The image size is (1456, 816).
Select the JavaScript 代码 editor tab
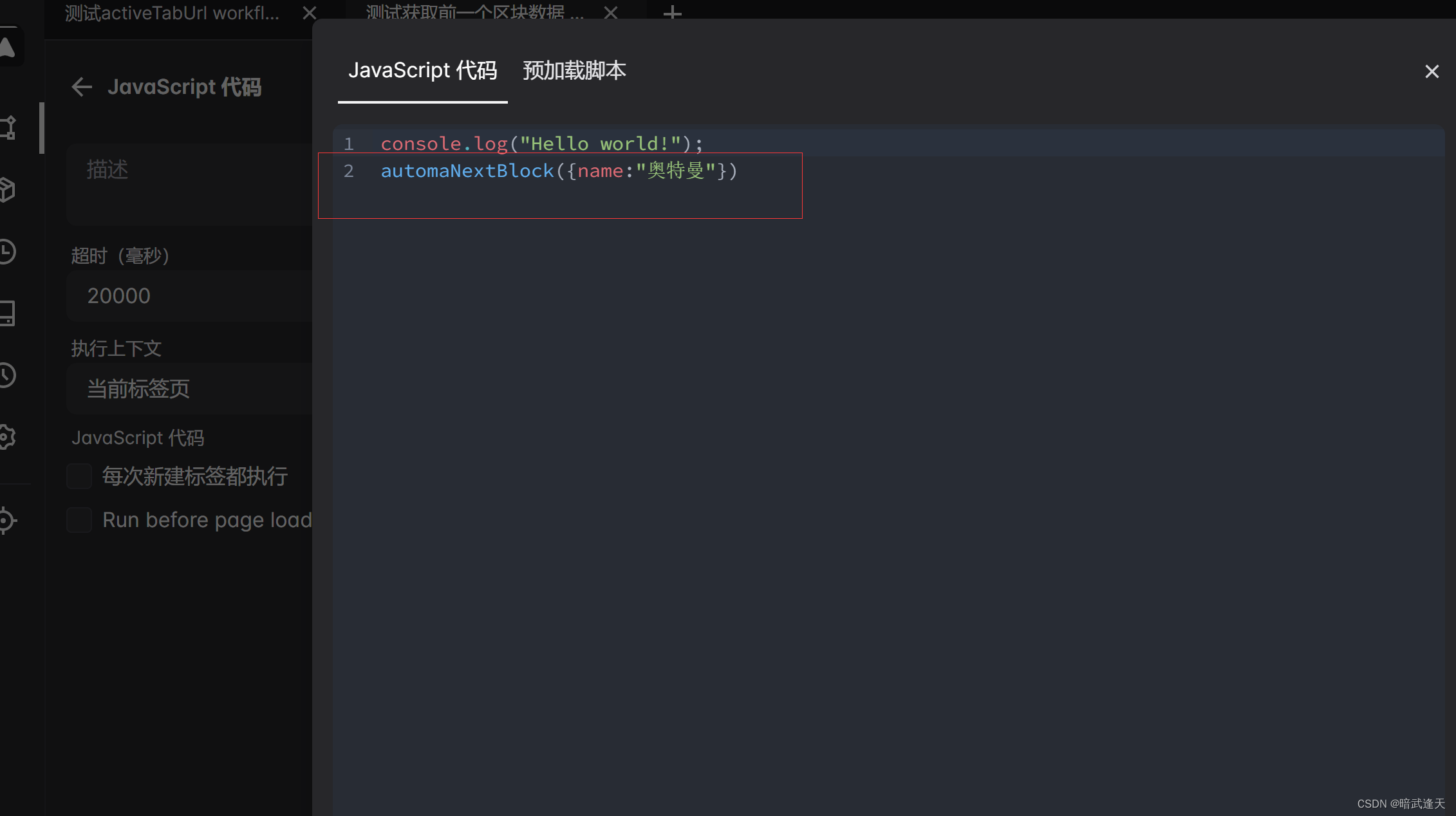(x=422, y=70)
